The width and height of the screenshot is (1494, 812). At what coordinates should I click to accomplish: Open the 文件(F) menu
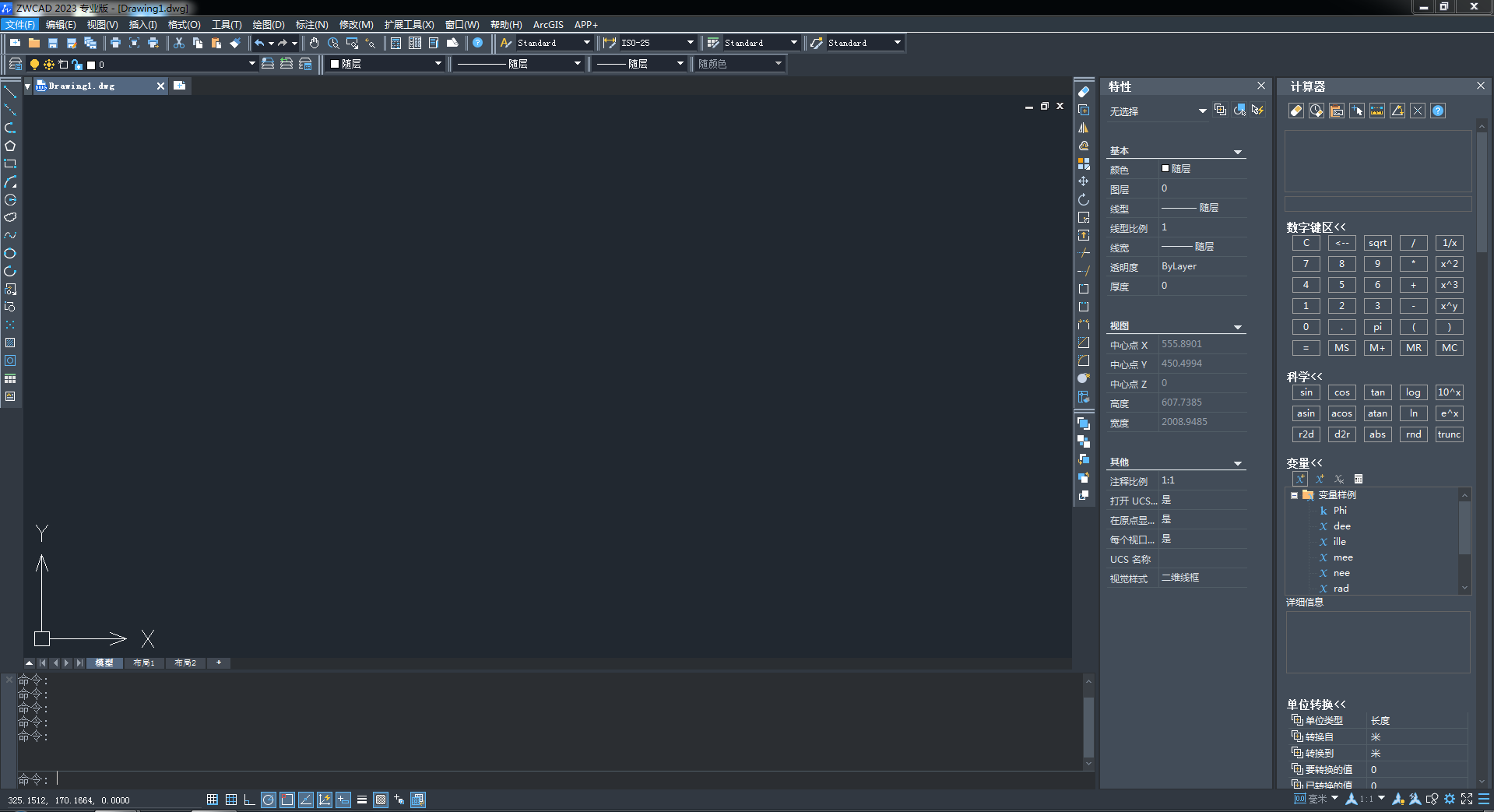pyautogui.click(x=20, y=24)
